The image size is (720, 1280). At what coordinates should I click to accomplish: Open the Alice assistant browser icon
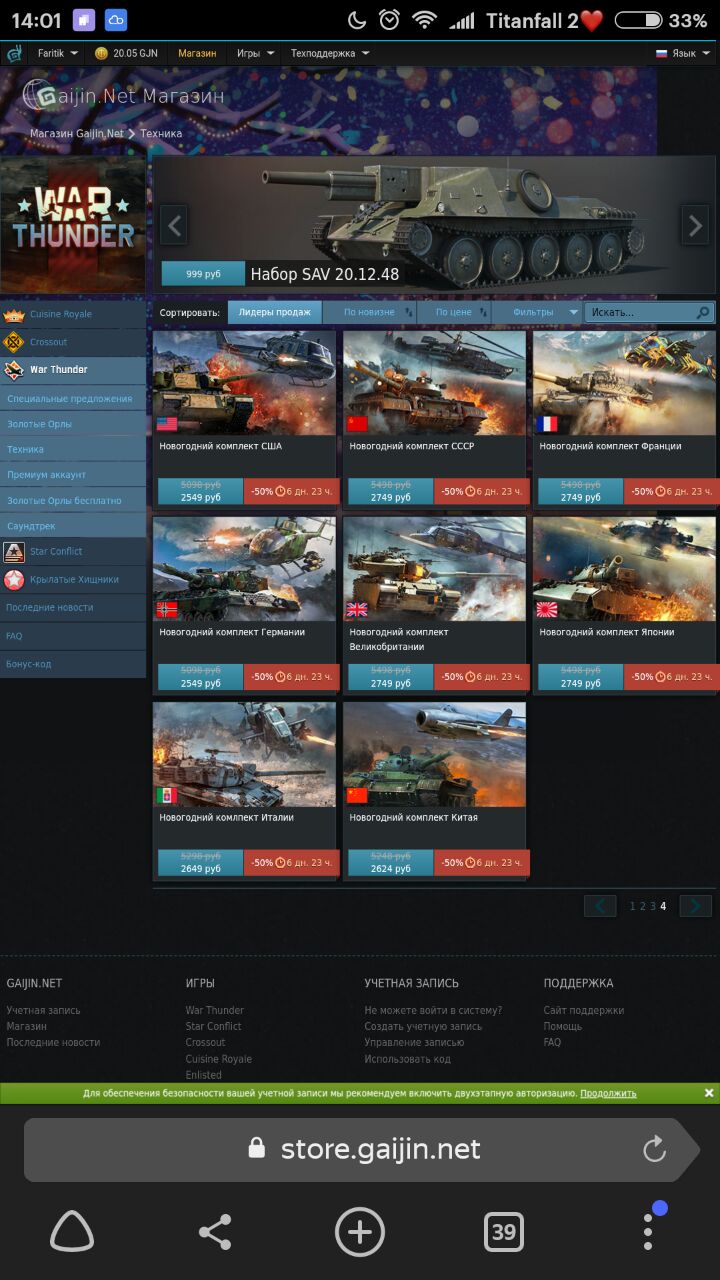72,1231
